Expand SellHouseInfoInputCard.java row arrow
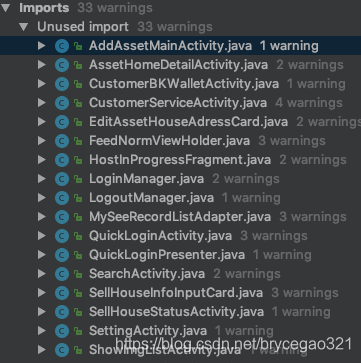The height and width of the screenshot is (363, 361). pos(42,293)
